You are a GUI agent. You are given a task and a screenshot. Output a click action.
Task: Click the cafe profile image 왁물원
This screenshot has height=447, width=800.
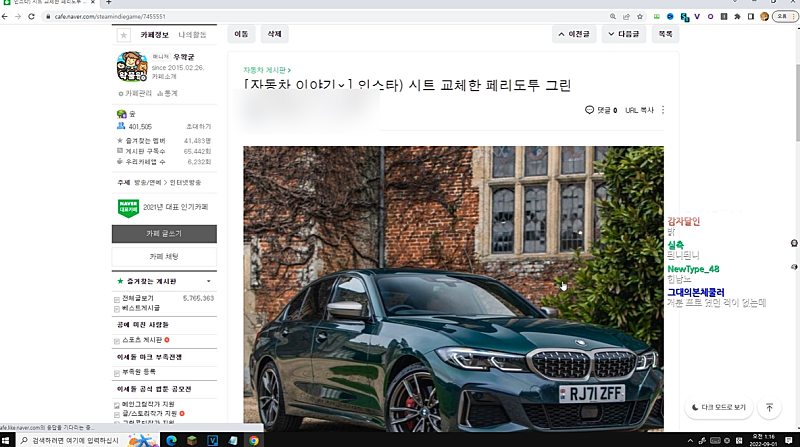(132, 66)
